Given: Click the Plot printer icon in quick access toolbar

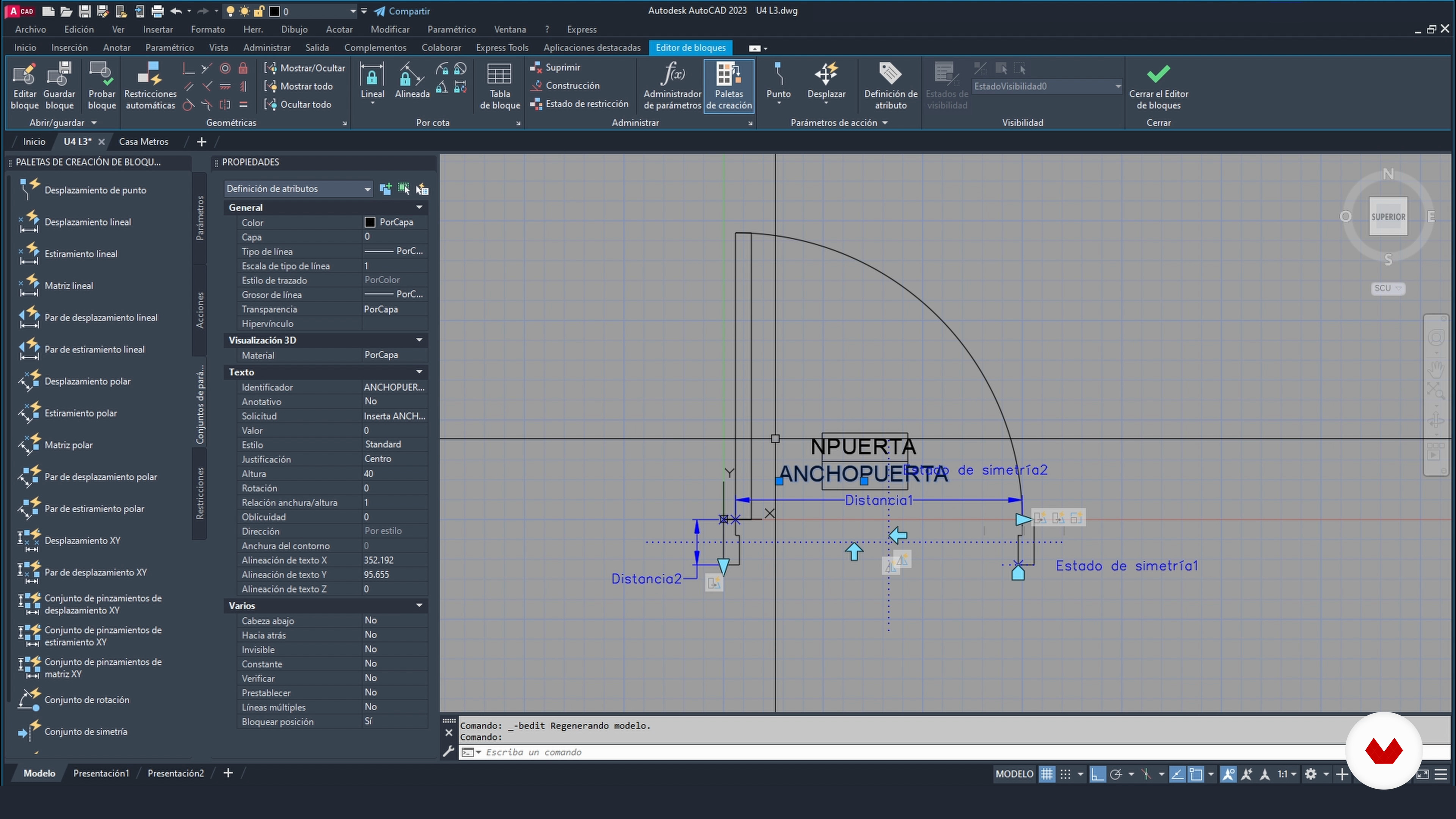Looking at the screenshot, I should coord(158,11).
